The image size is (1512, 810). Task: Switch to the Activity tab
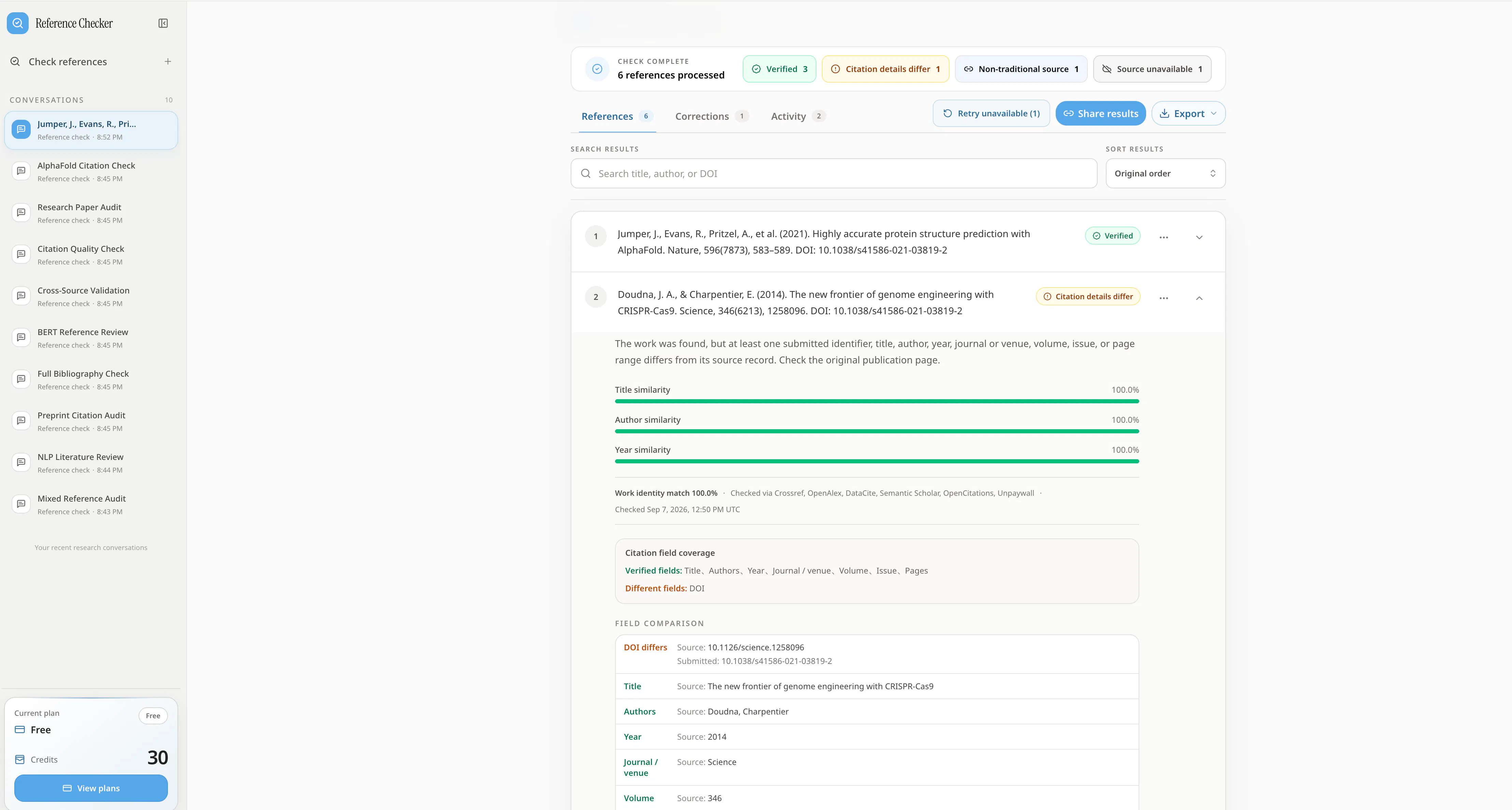(x=798, y=116)
